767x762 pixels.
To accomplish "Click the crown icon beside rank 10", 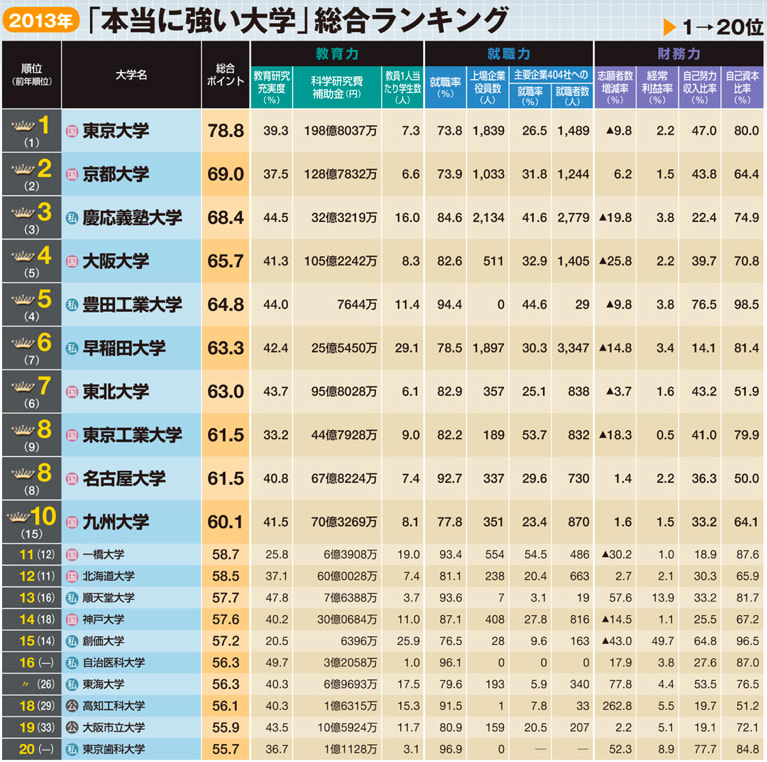I will pos(19,515).
